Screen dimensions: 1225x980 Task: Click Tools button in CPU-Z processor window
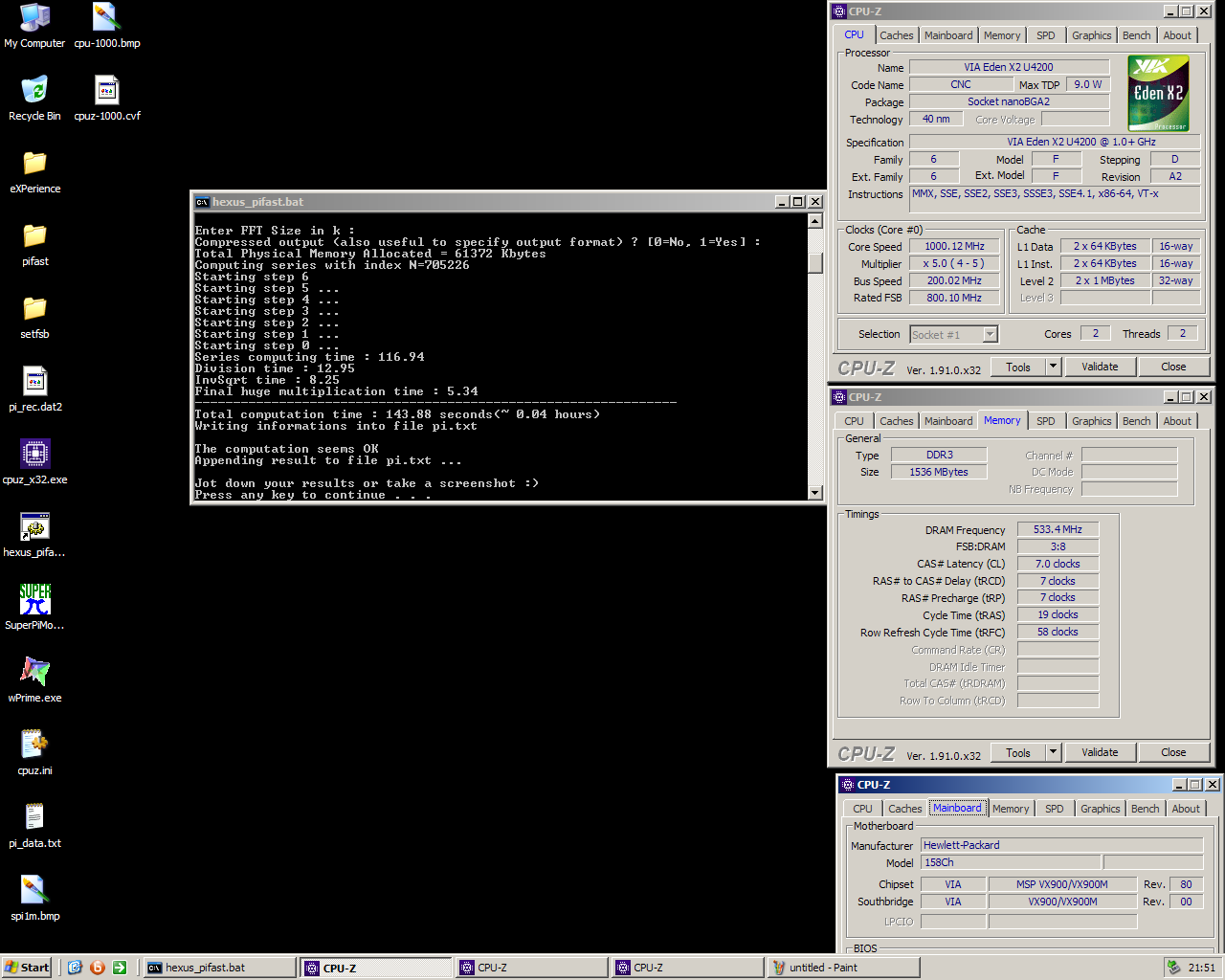point(1018,367)
